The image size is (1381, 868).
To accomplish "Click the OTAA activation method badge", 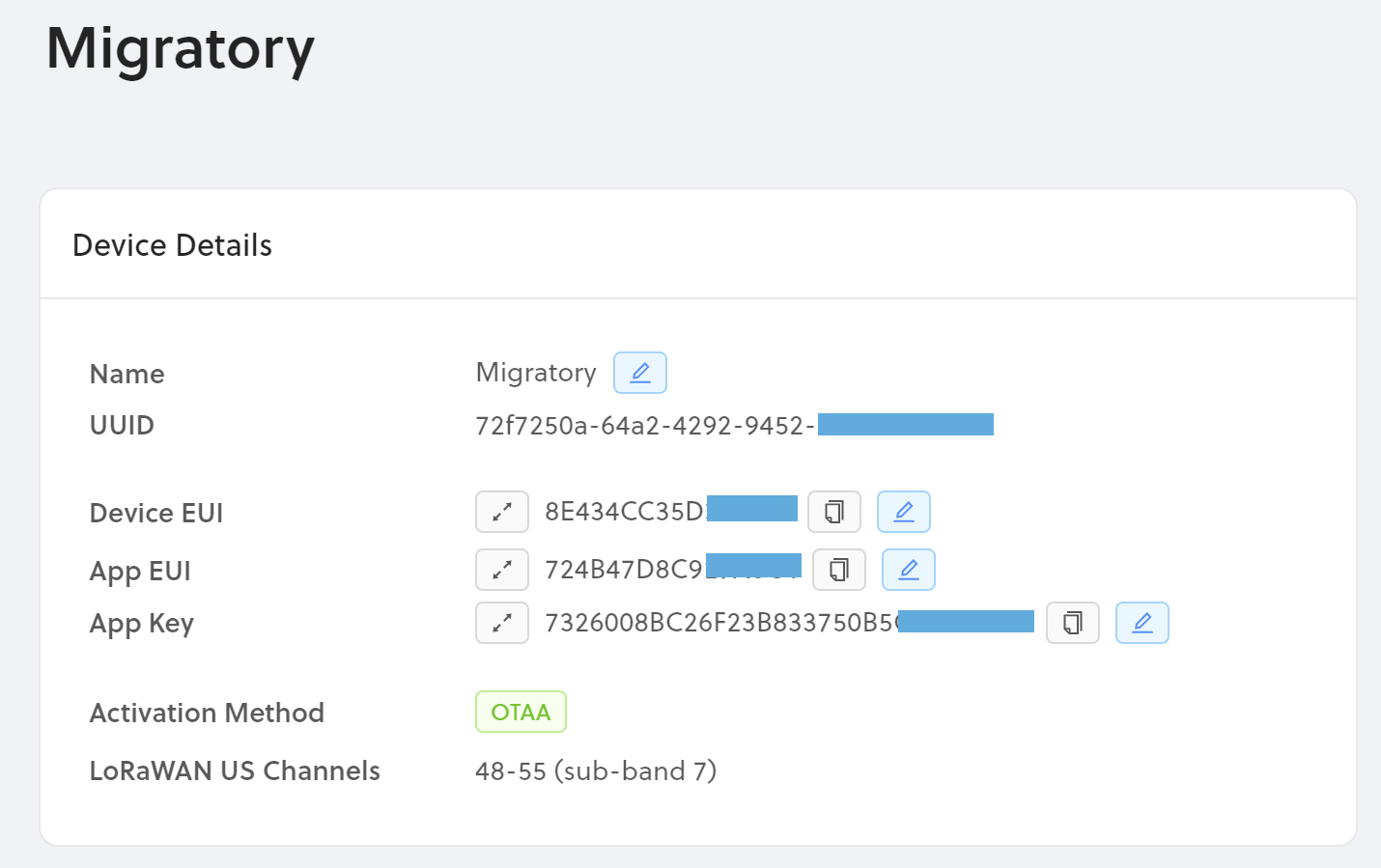I will coord(521,713).
